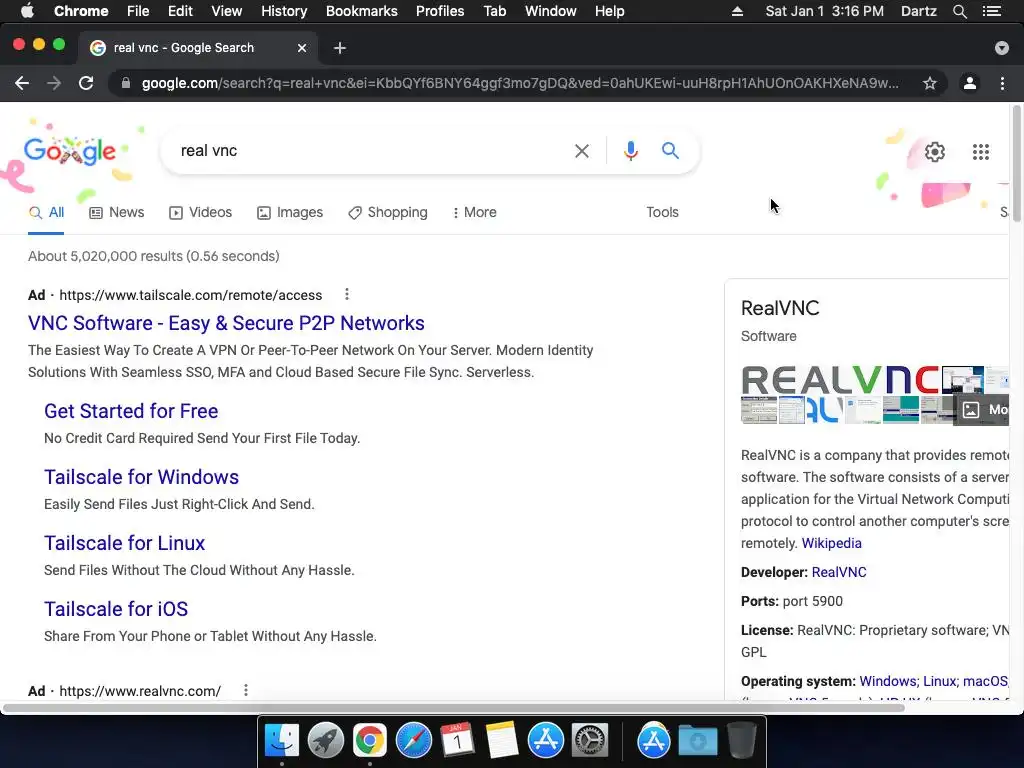
Task: Open Control Center list icon in menu bar
Action: point(991,11)
